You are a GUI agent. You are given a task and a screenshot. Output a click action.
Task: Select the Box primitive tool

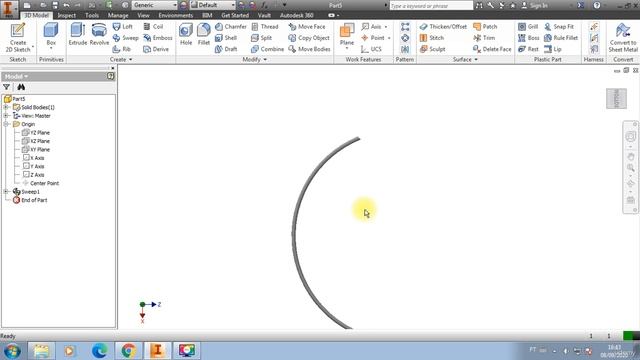pyautogui.click(x=51, y=35)
